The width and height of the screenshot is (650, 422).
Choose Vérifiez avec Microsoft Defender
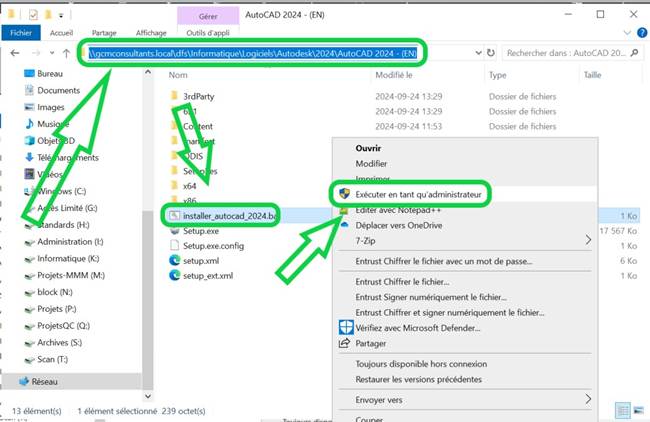(418, 328)
